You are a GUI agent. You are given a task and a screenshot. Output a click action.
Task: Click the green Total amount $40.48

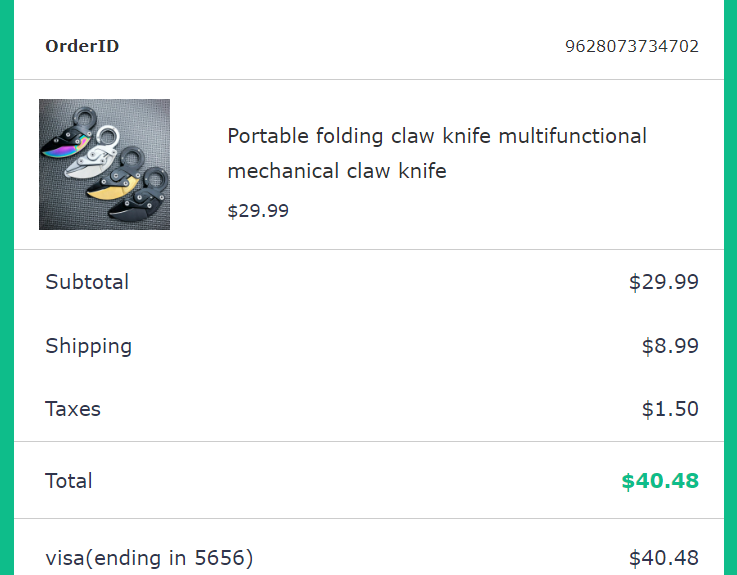(659, 481)
